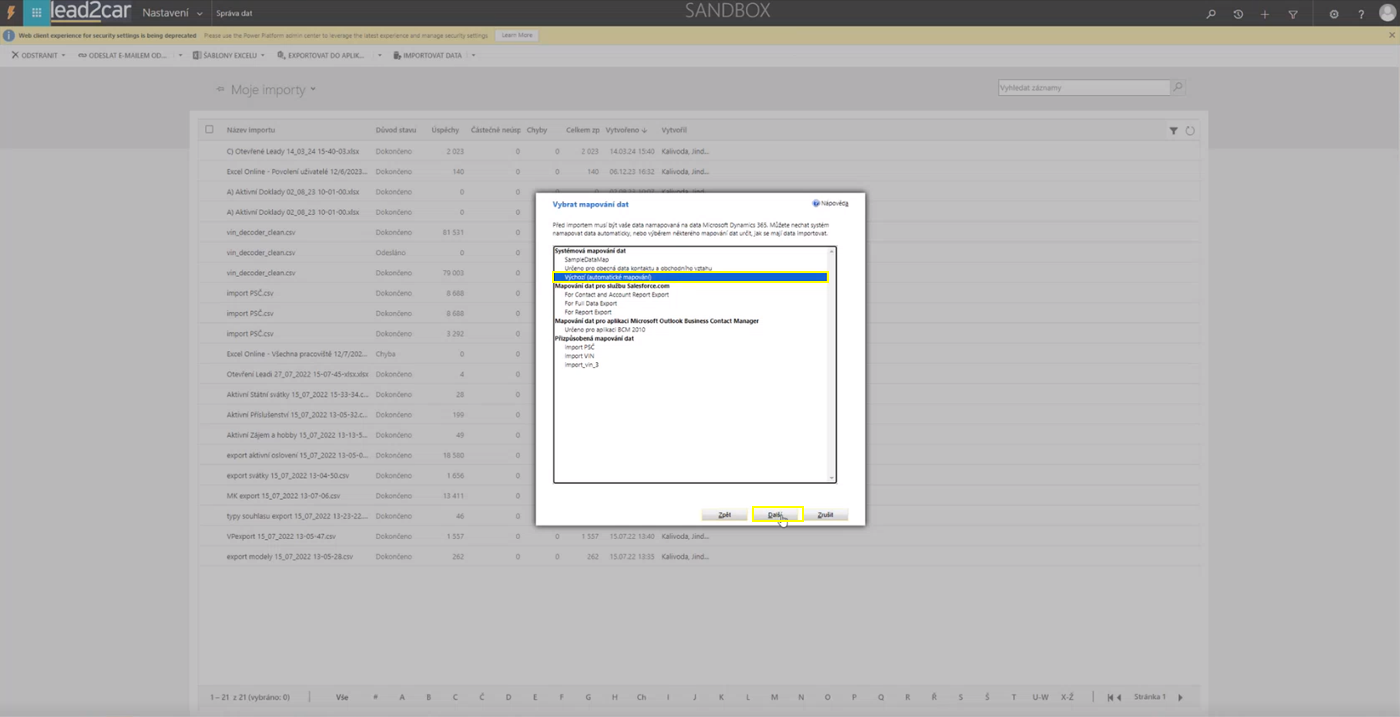The width and height of the screenshot is (1400, 717).
Task: Select the SampleDataMap mapping entry
Action: pos(586,260)
